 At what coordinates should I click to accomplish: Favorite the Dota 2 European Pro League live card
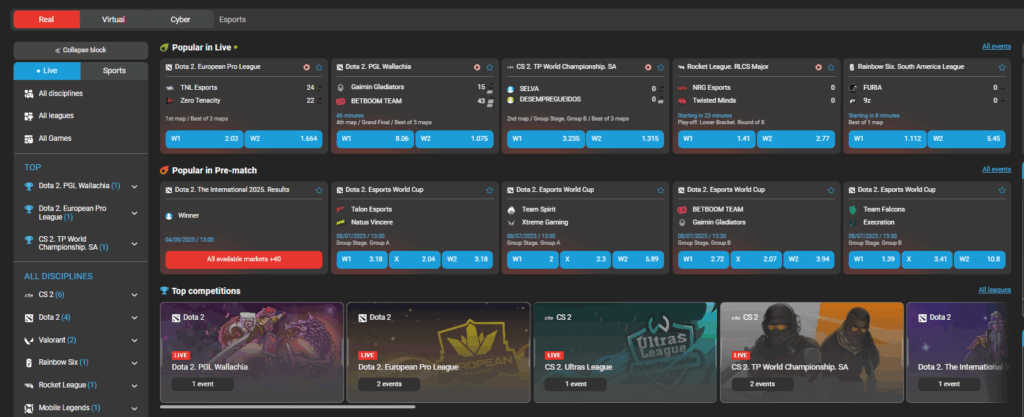[319, 67]
